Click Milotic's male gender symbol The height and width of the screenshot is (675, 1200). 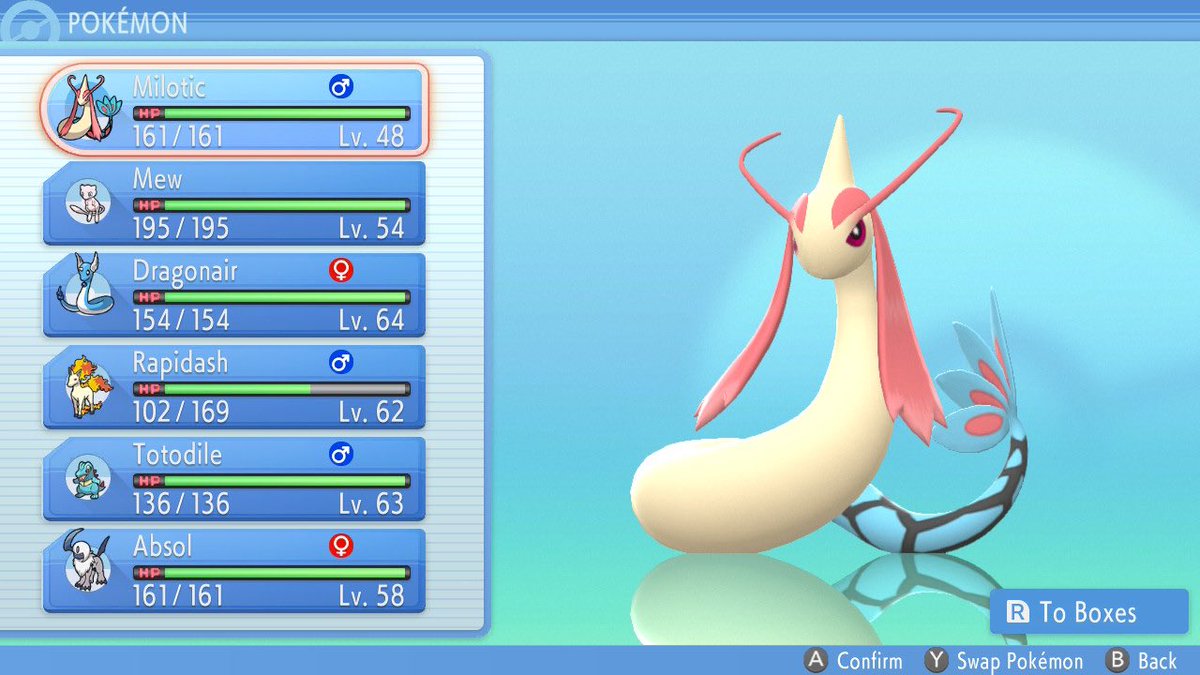(341, 88)
